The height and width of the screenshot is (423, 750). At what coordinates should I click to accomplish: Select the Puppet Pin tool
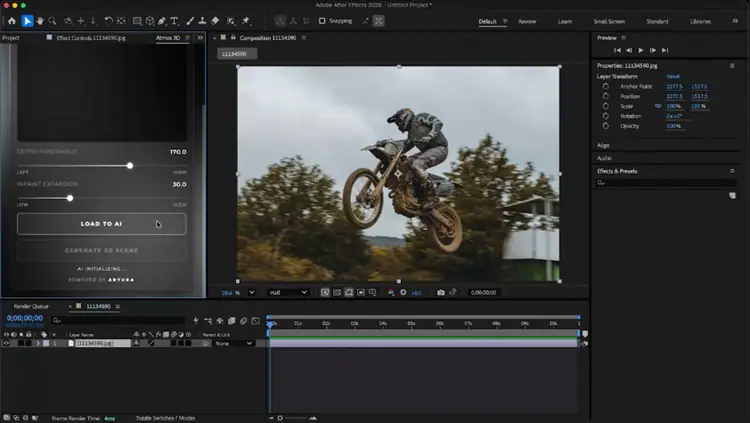click(x=246, y=21)
